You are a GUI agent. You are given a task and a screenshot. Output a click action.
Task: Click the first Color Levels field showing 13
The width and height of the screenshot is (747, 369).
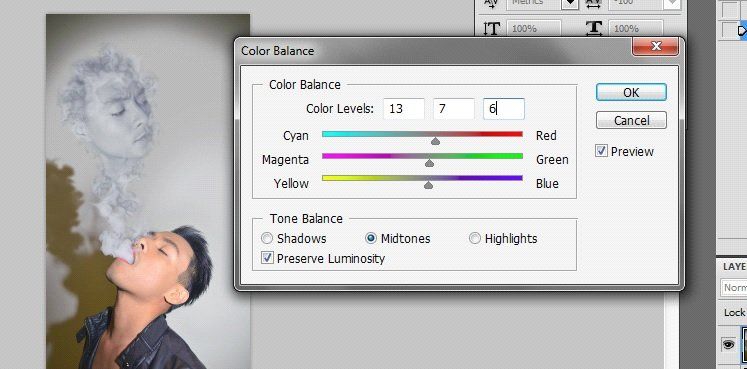click(x=404, y=109)
